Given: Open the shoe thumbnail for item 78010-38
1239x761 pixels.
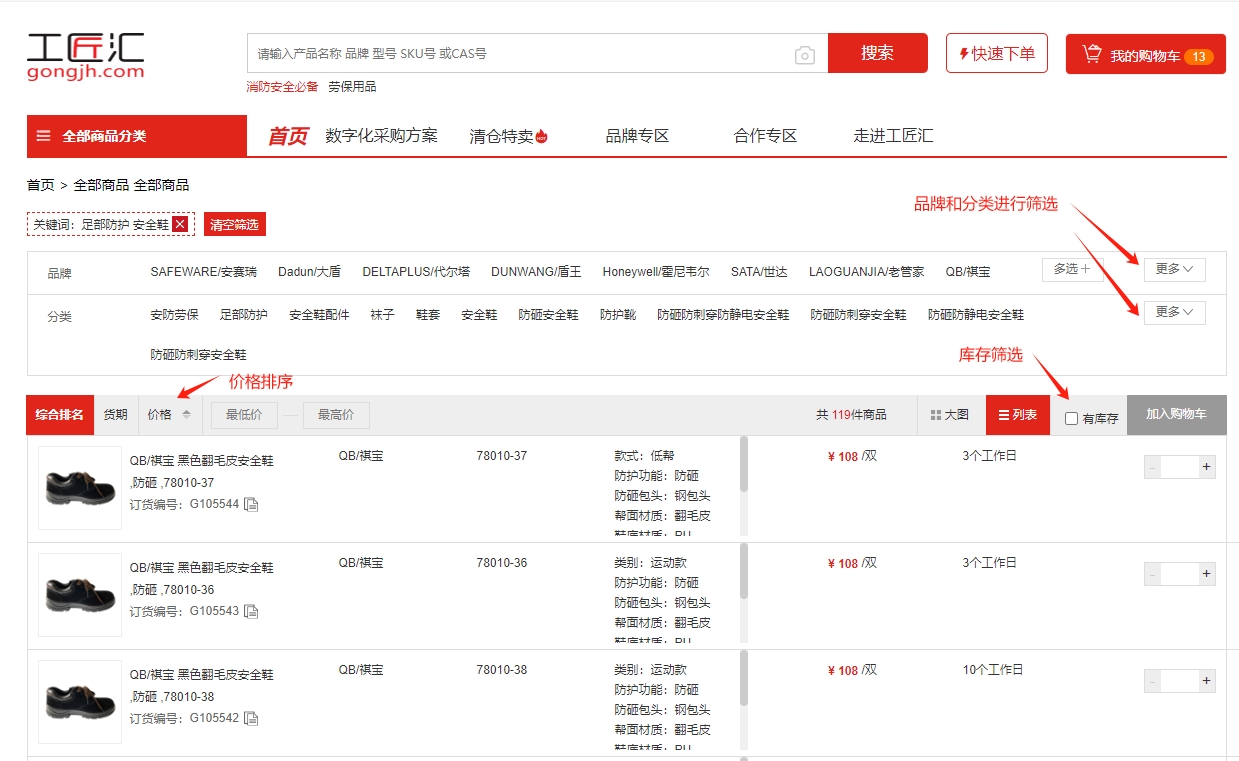Looking at the screenshot, I should tap(80, 702).
